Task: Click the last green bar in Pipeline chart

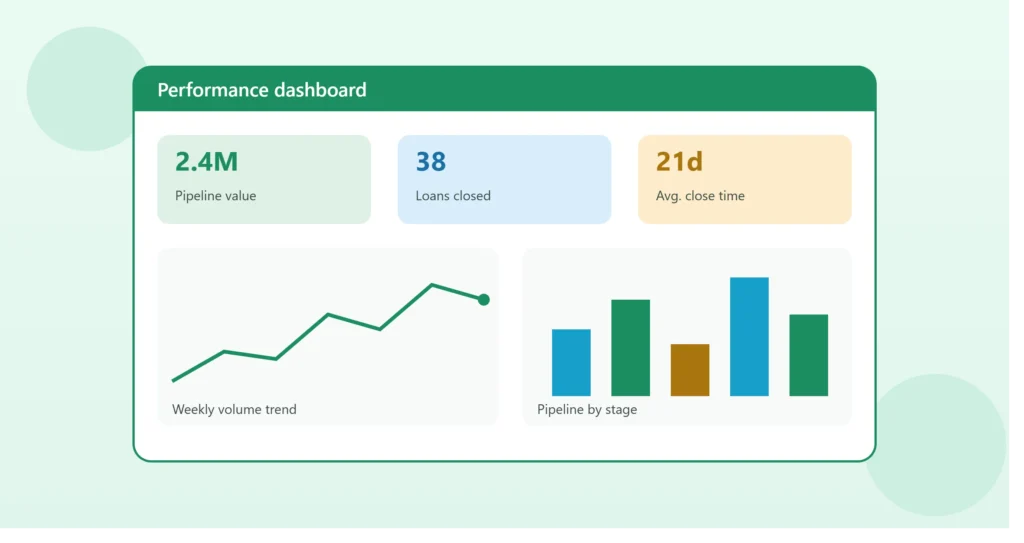Action: (808, 355)
